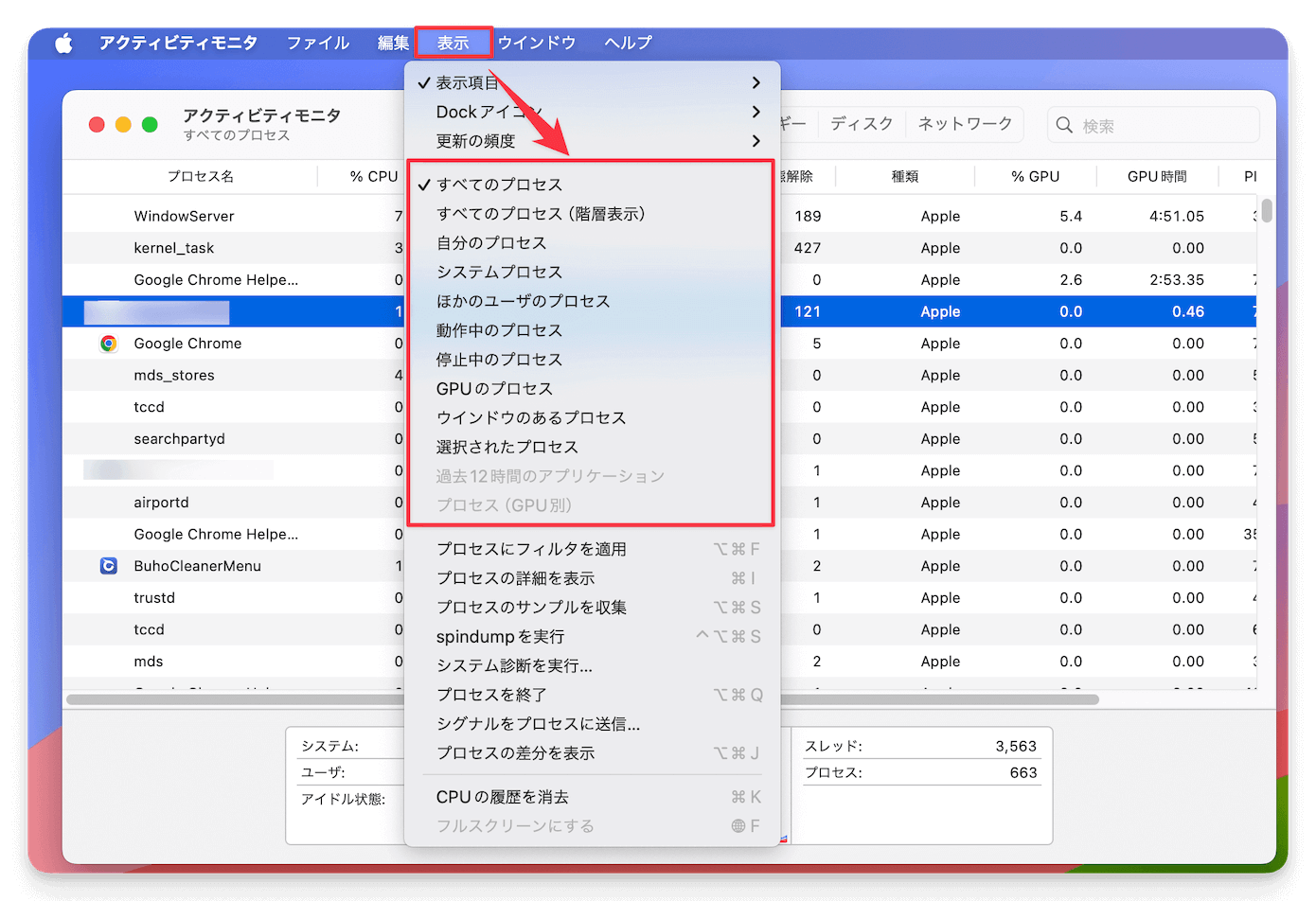Click CPU の履歴を消去 item
The width and height of the screenshot is (1316, 901).
pyautogui.click(x=592, y=798)
